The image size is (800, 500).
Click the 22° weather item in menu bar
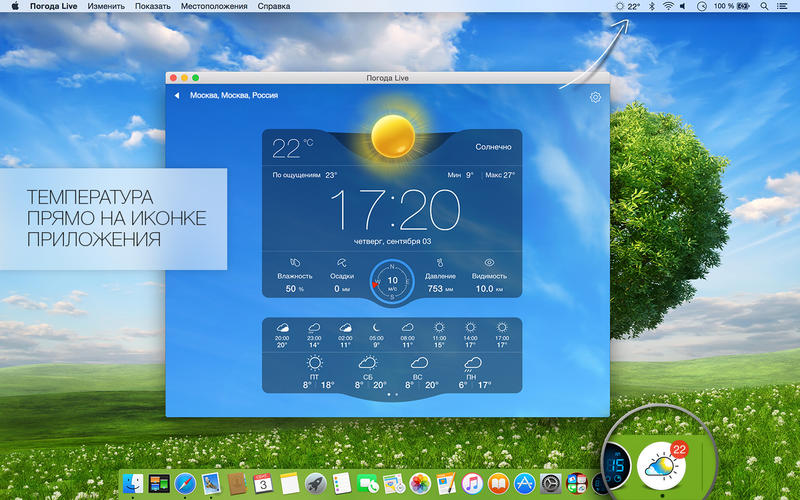pos(628,6)
